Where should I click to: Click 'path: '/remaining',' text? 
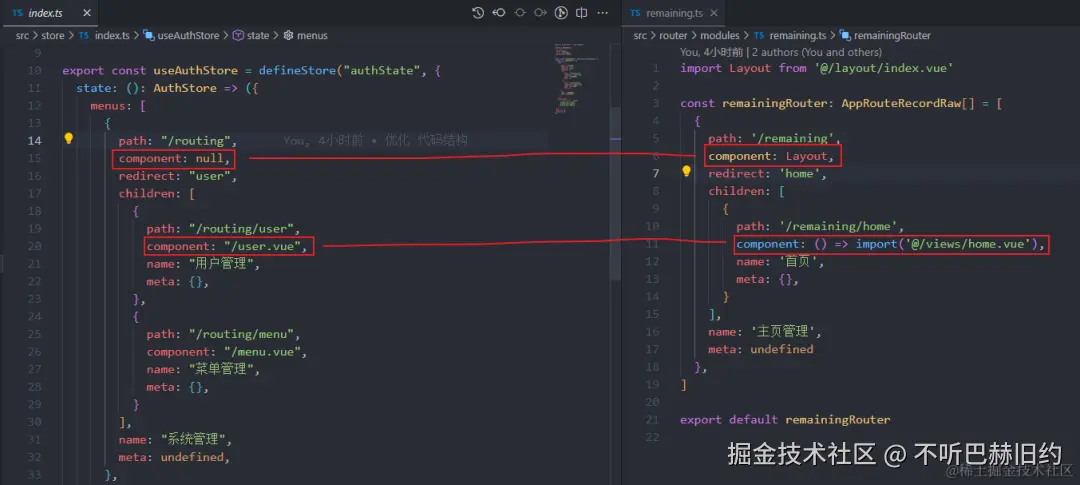(x=775, y=138)
